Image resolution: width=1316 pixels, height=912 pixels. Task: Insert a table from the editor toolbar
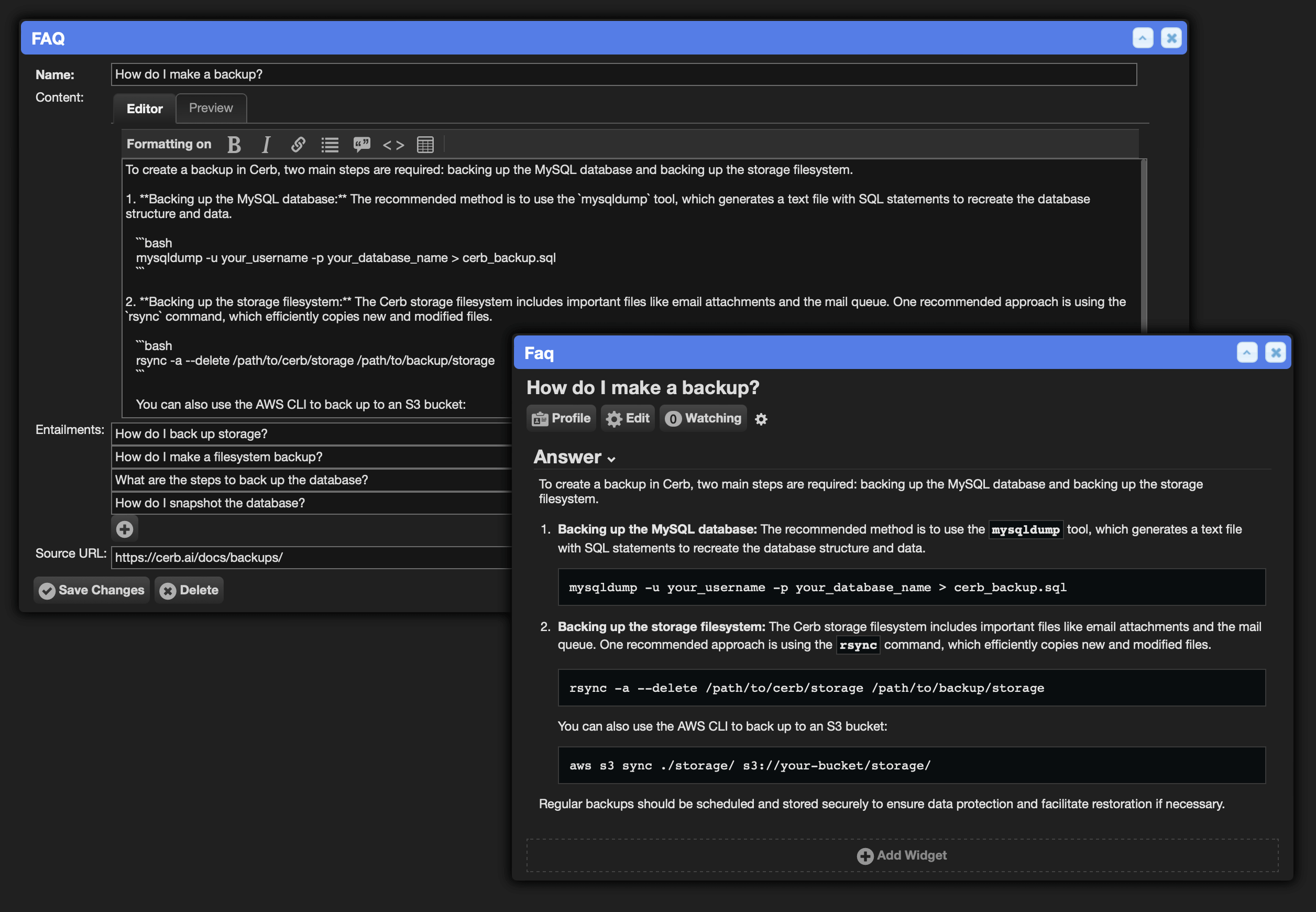[425, 145]
